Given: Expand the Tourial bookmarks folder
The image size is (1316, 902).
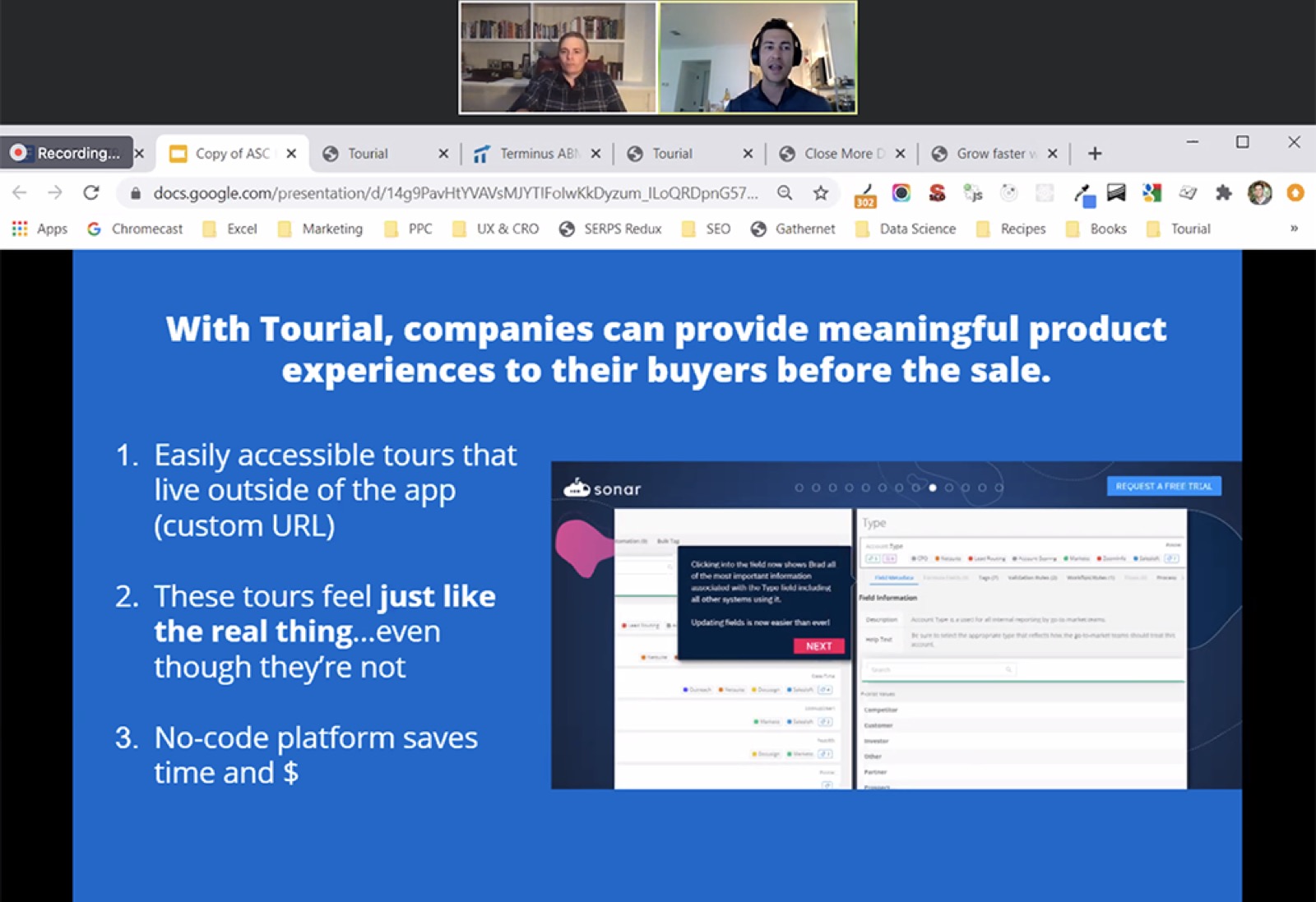Looking at the screenshot, I should click(1179, 229).
